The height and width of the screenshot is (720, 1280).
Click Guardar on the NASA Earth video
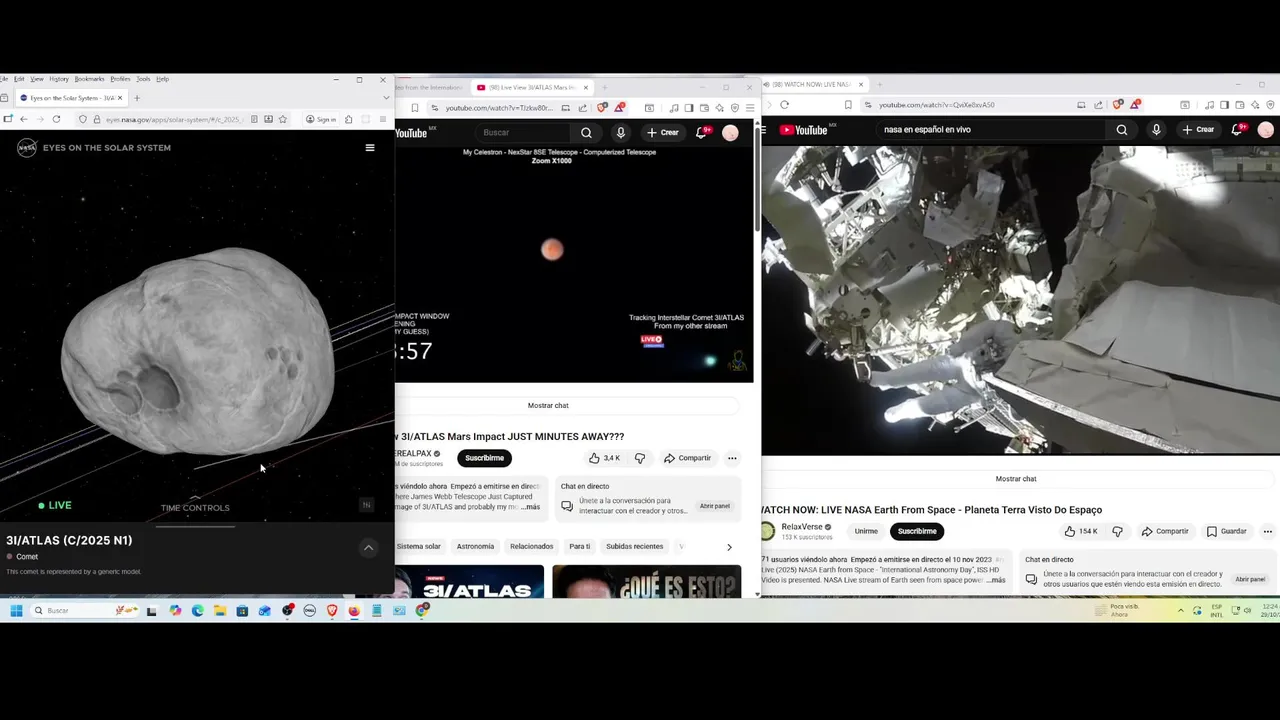(1227, 531)
